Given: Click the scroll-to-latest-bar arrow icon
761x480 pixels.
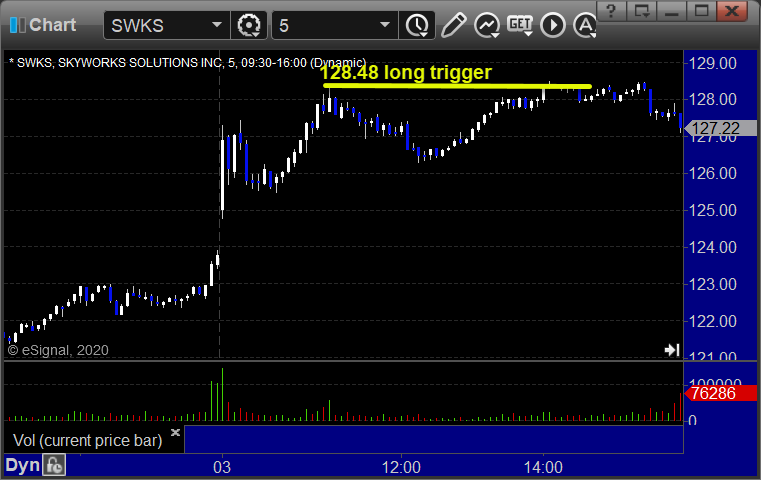Looking at the screenshot, I should [672, 350].
